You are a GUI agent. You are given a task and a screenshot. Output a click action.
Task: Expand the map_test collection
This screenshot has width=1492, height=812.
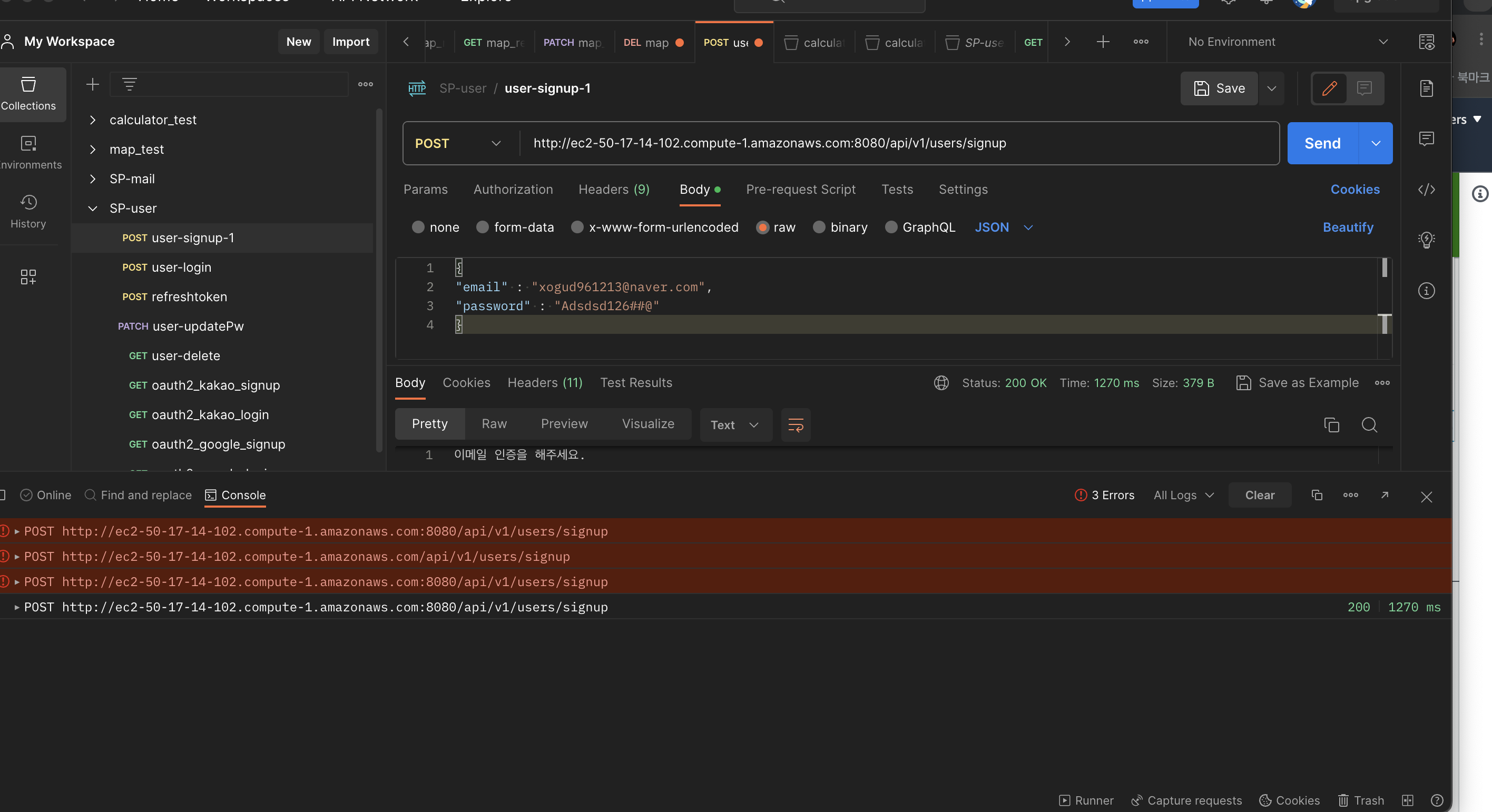(x=93, y=150)
